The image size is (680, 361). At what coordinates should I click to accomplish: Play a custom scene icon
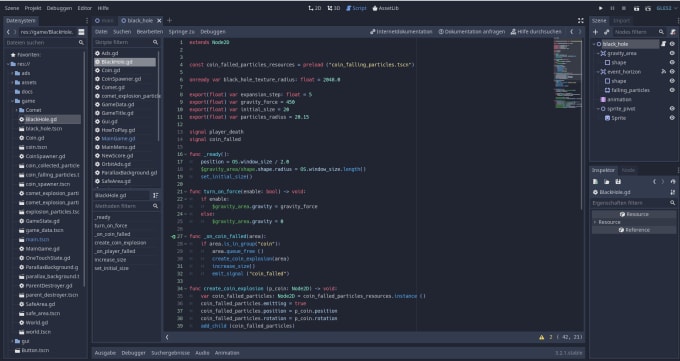(x=648, y=8)
